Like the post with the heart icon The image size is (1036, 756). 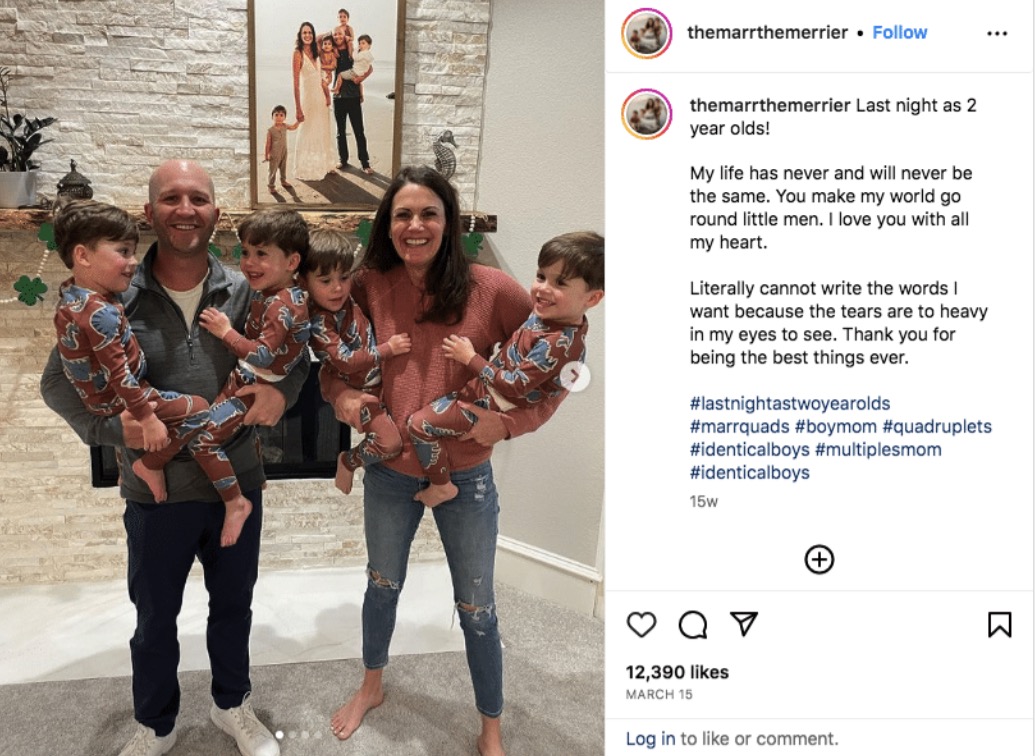(x=641, y=624)
